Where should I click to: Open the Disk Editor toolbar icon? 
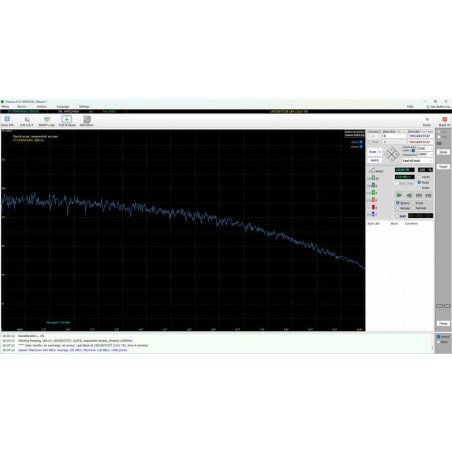87,121
